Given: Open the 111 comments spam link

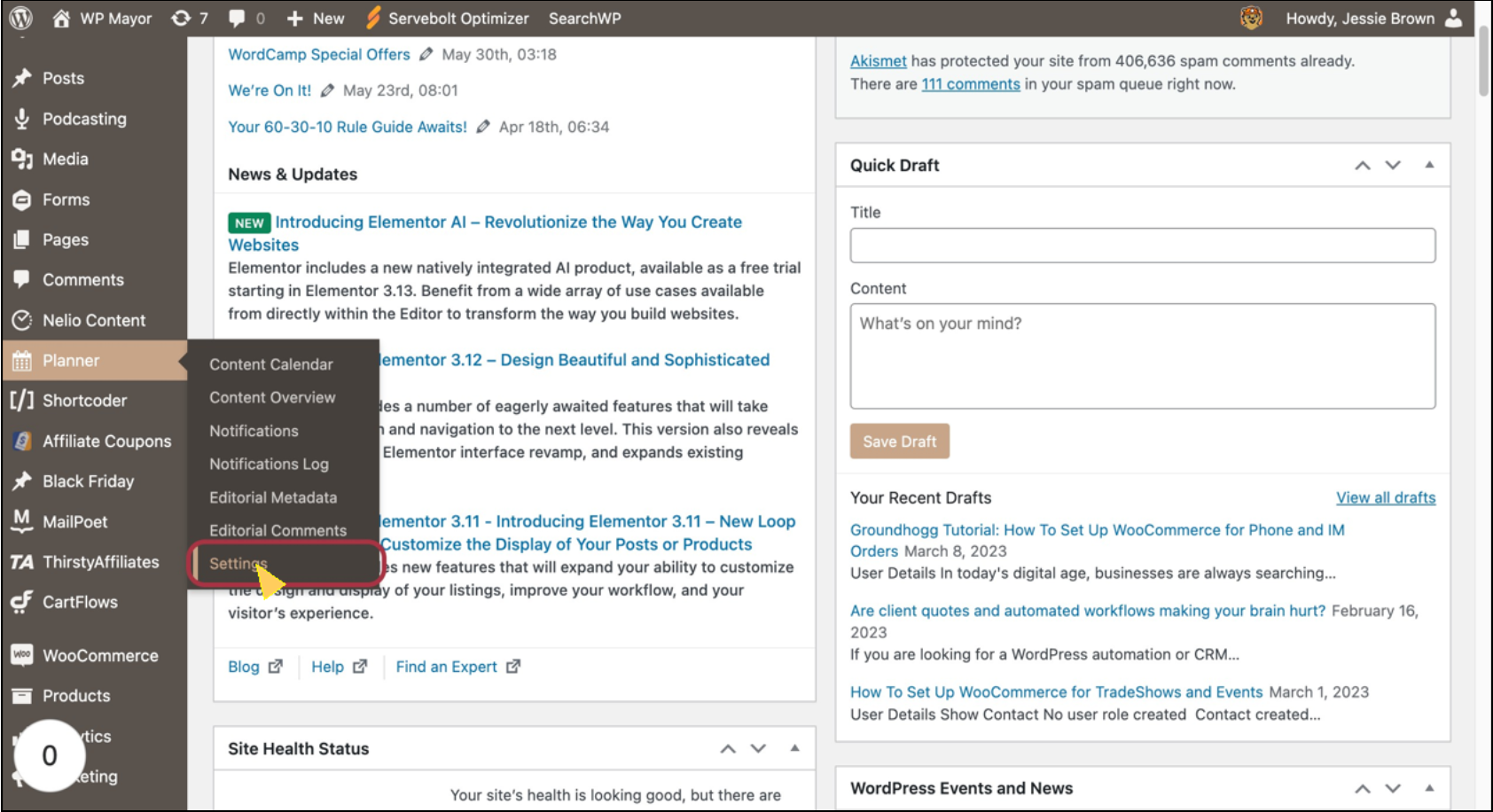Looking at the screenshot, I should point(971,84).
